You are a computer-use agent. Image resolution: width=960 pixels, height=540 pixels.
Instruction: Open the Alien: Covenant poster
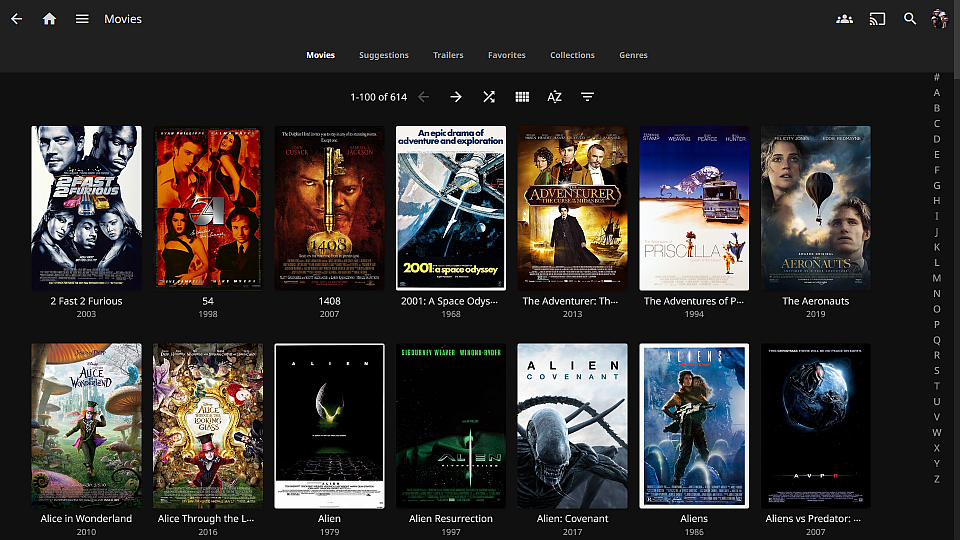click(x=572, y=426)
